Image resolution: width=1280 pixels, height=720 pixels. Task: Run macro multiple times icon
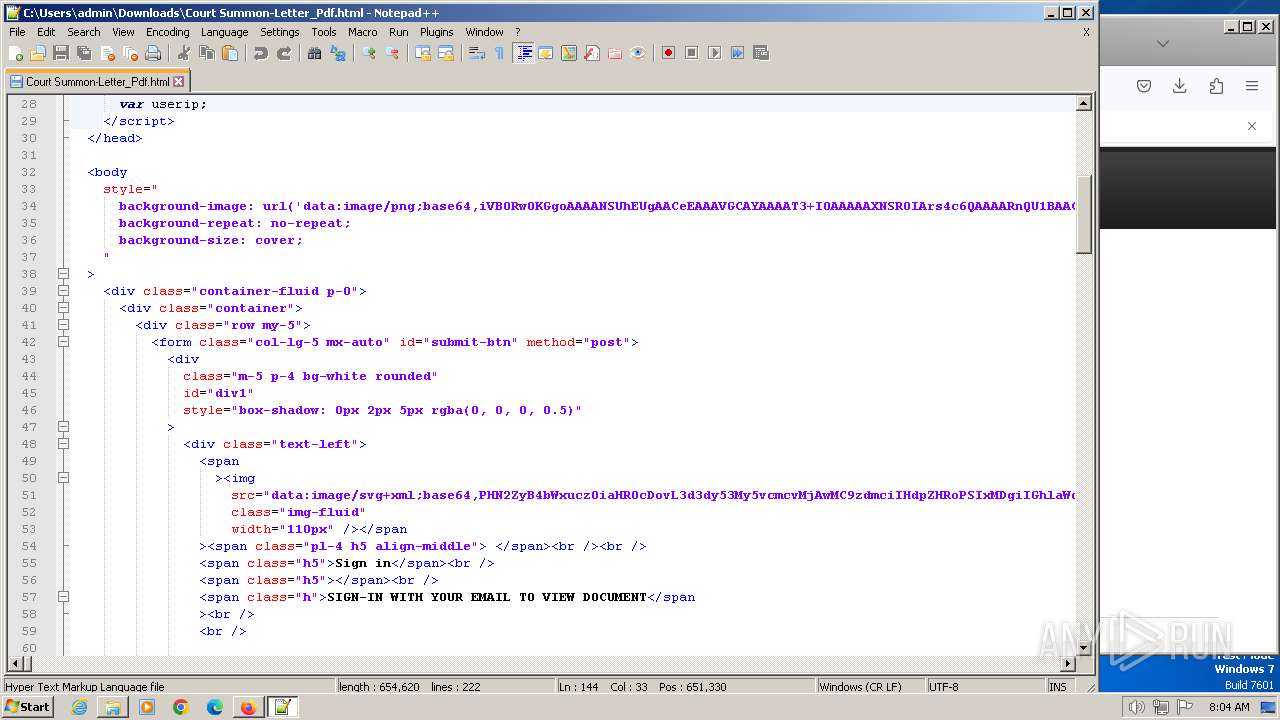737,53
